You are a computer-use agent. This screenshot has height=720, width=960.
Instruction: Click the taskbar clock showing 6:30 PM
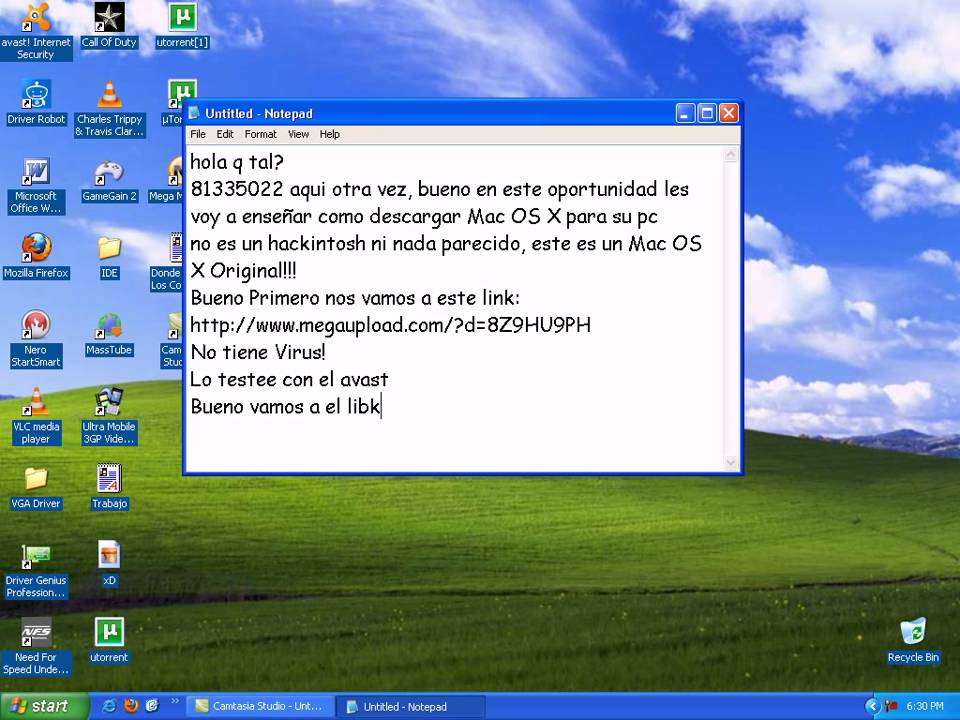(x=924, y=707)
